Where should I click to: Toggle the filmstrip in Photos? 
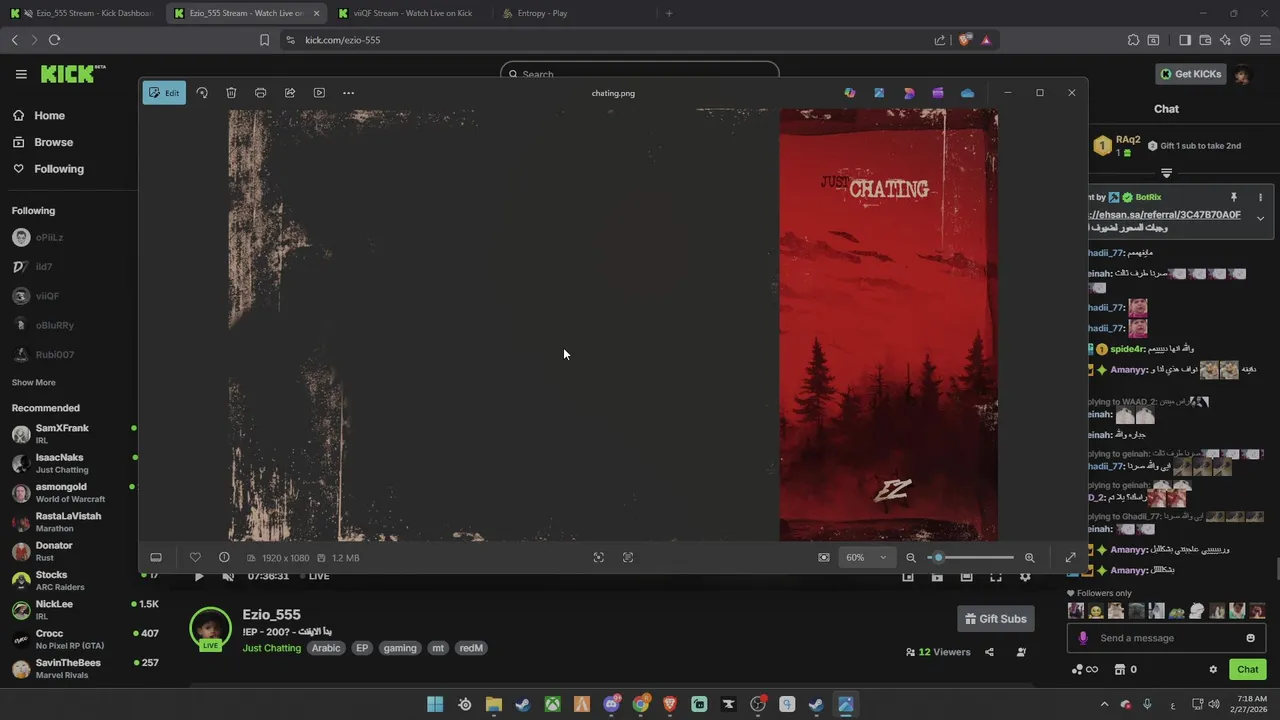point(156,558)
